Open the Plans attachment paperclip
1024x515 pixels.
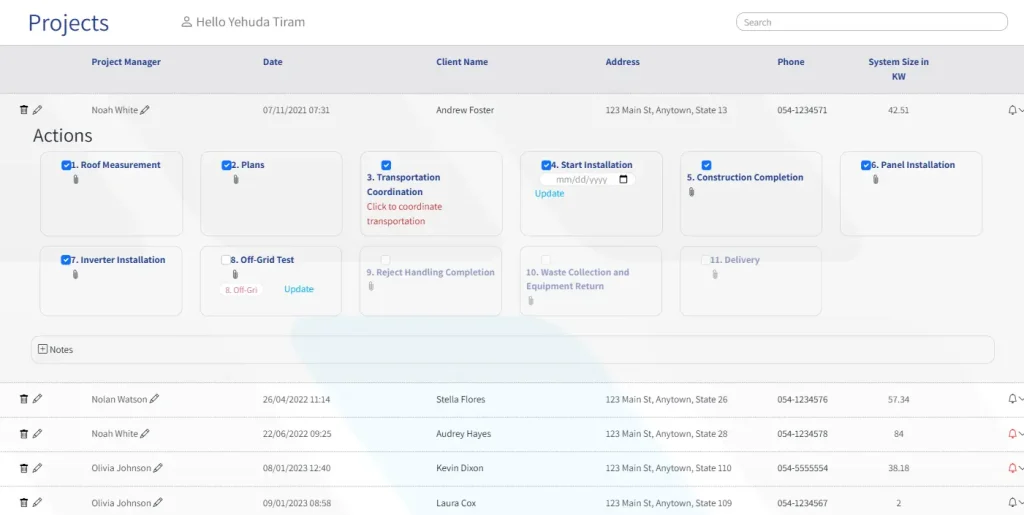[x=236, y=179]
